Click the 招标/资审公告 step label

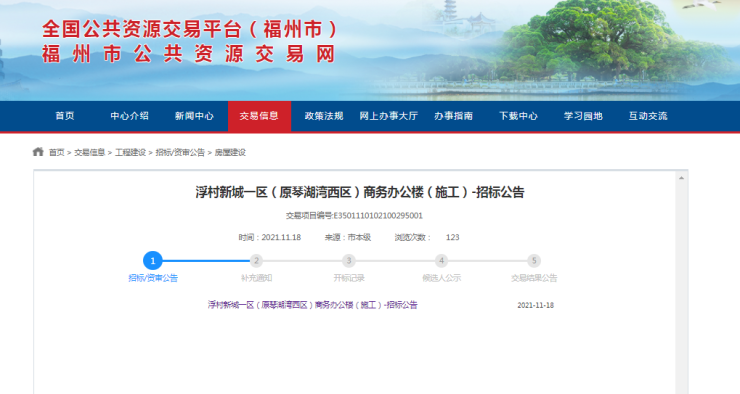click(153, 278)
